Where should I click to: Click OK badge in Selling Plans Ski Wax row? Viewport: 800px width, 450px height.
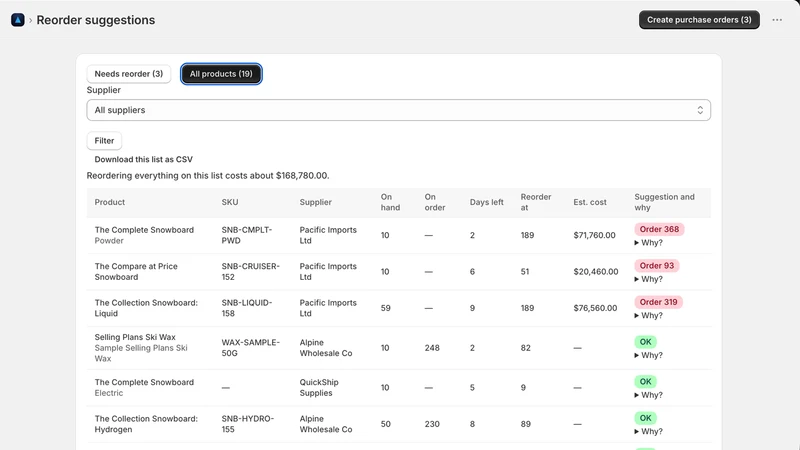tap(645, 342)
